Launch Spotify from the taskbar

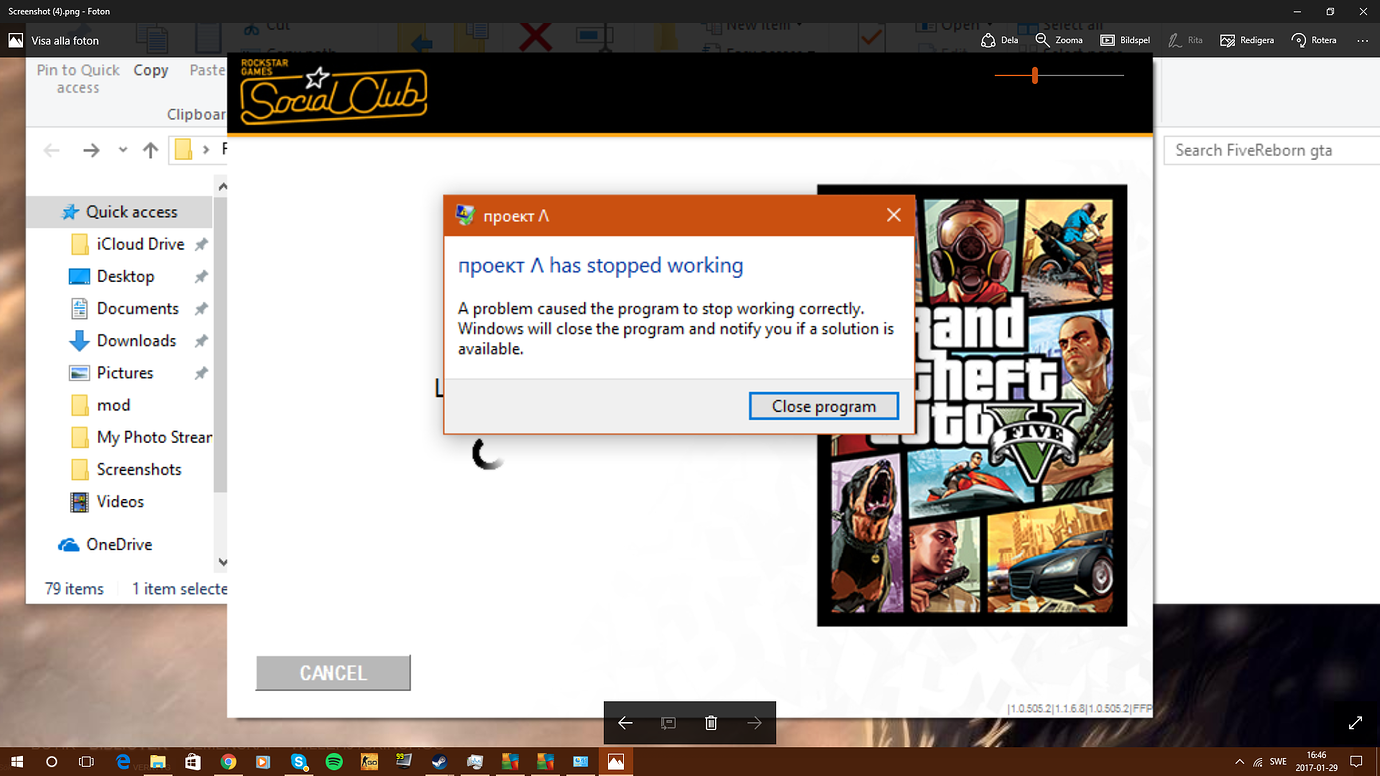(334, 762)
